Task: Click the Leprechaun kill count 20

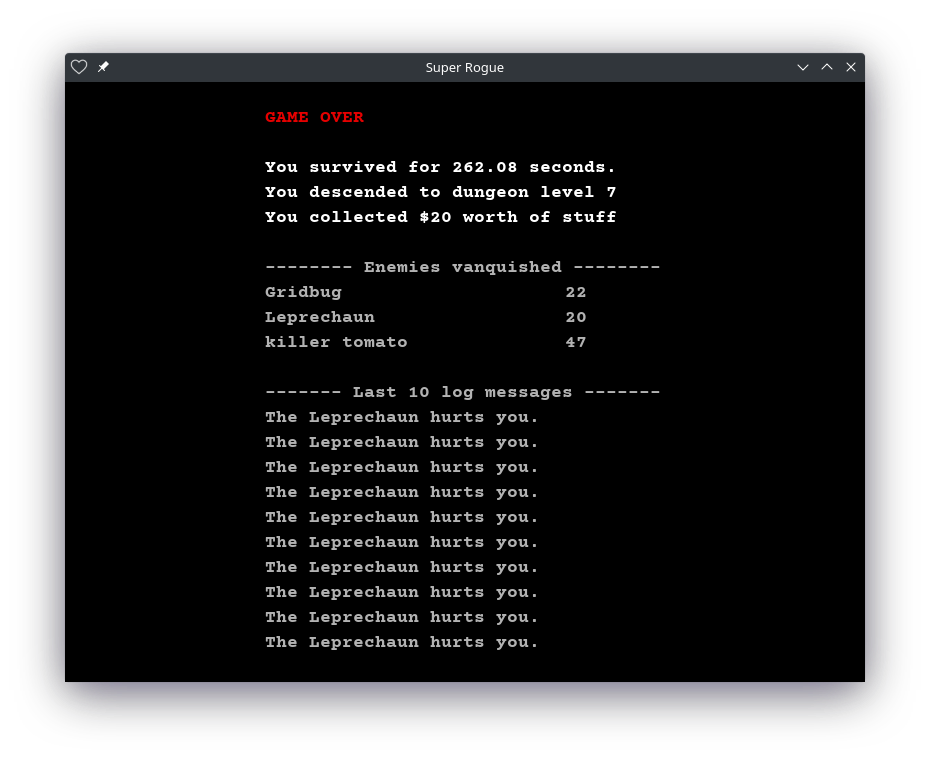Action: (x=575, y=317)
